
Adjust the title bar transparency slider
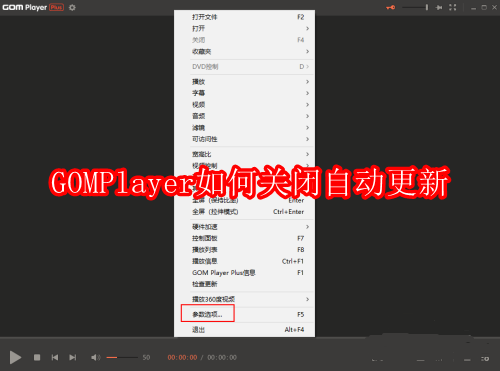pos(415,7)
